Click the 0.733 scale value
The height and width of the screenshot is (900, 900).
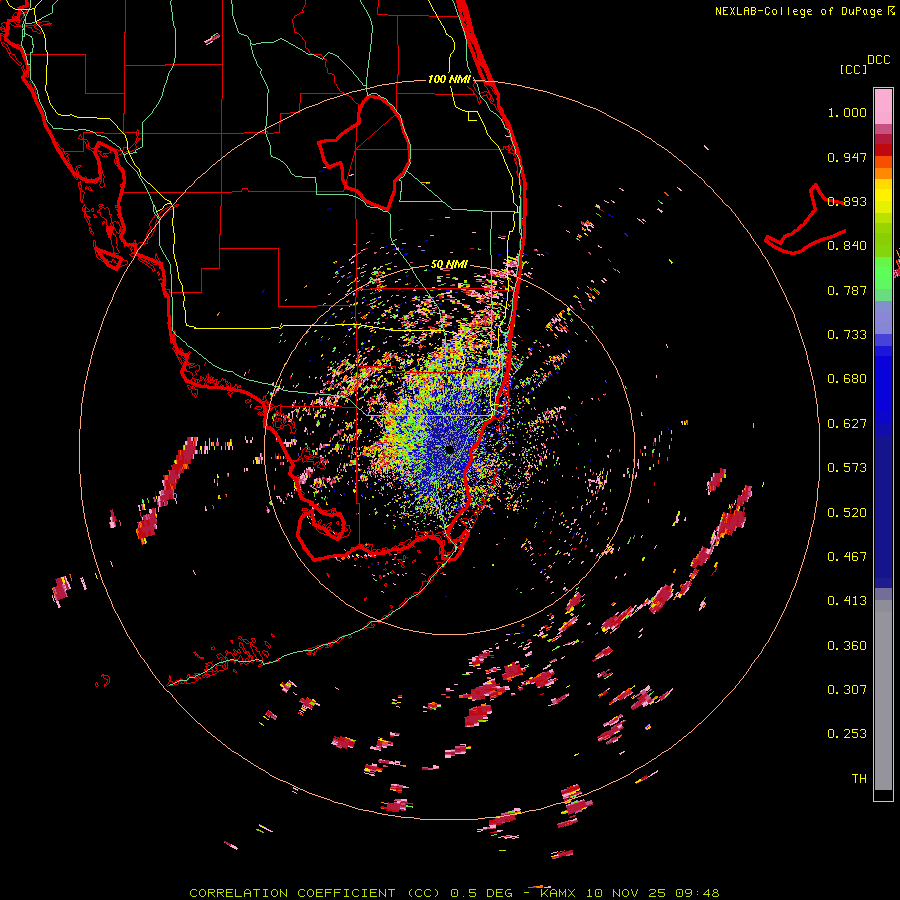[x=847, y=335]
